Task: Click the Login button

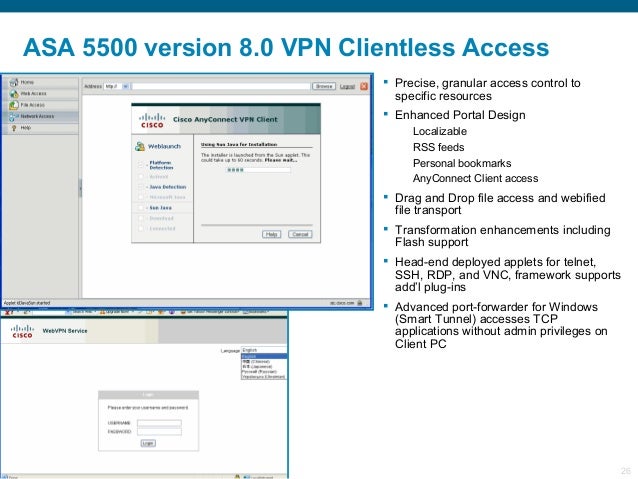Action: 148,443
